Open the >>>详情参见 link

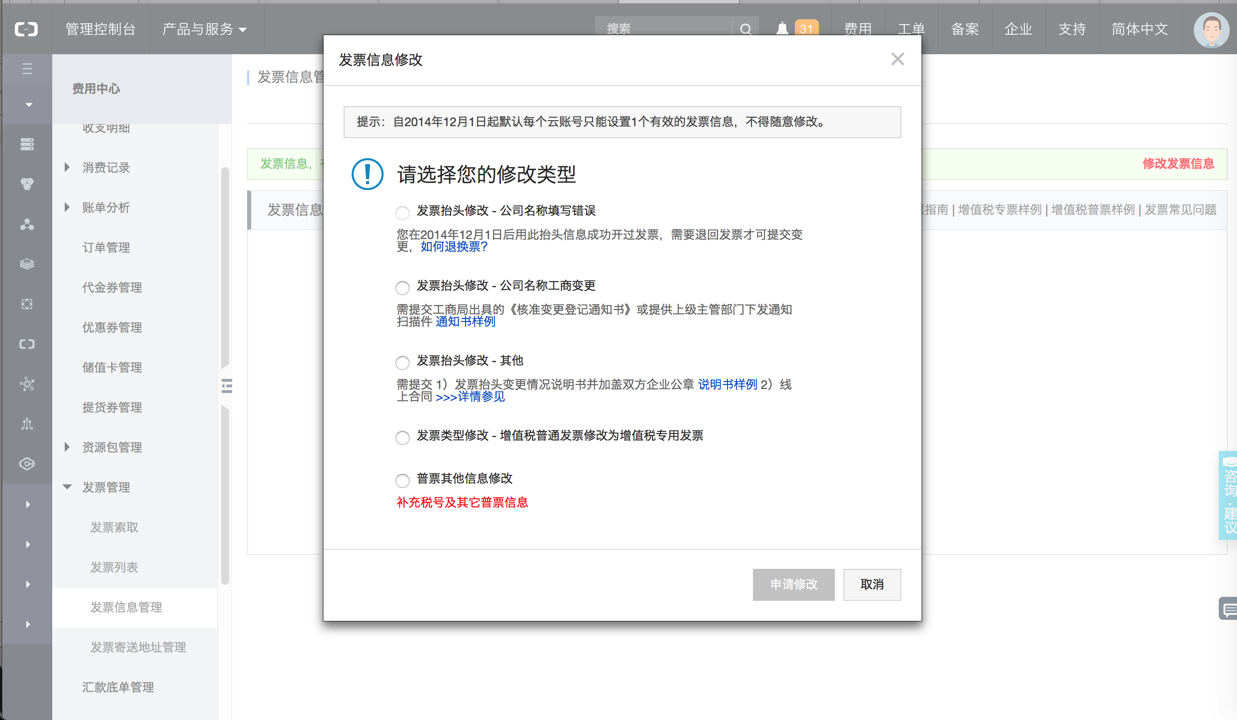[x=470, y=397]
